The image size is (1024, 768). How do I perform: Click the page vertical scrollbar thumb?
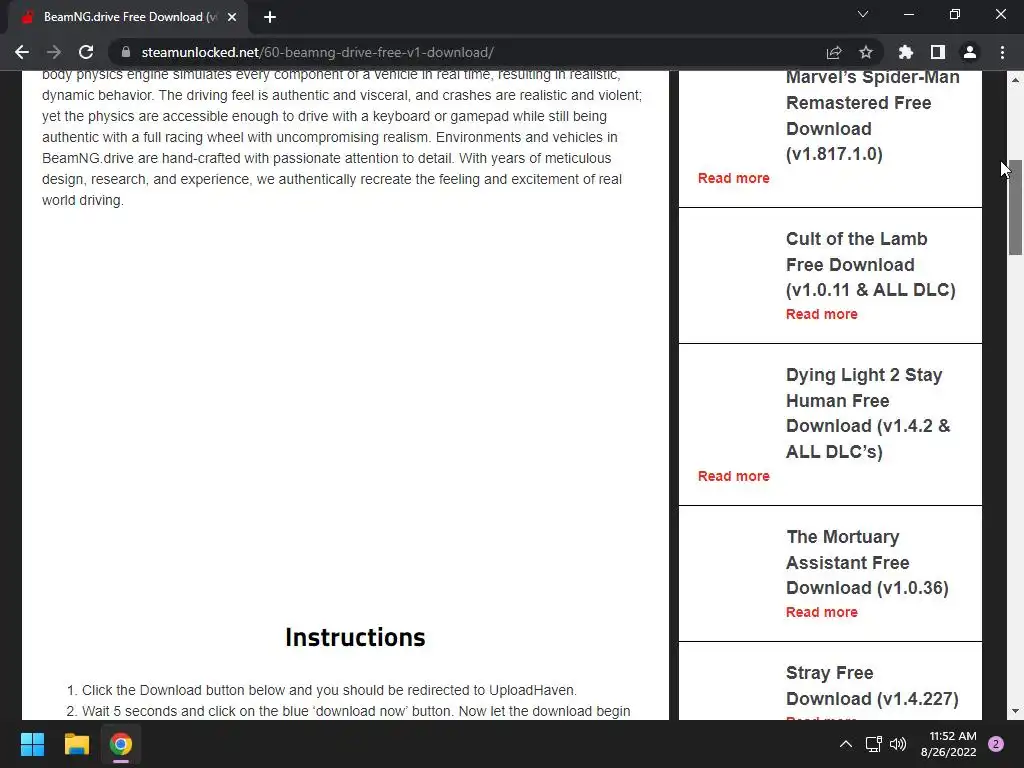(x=1015, y=207)
